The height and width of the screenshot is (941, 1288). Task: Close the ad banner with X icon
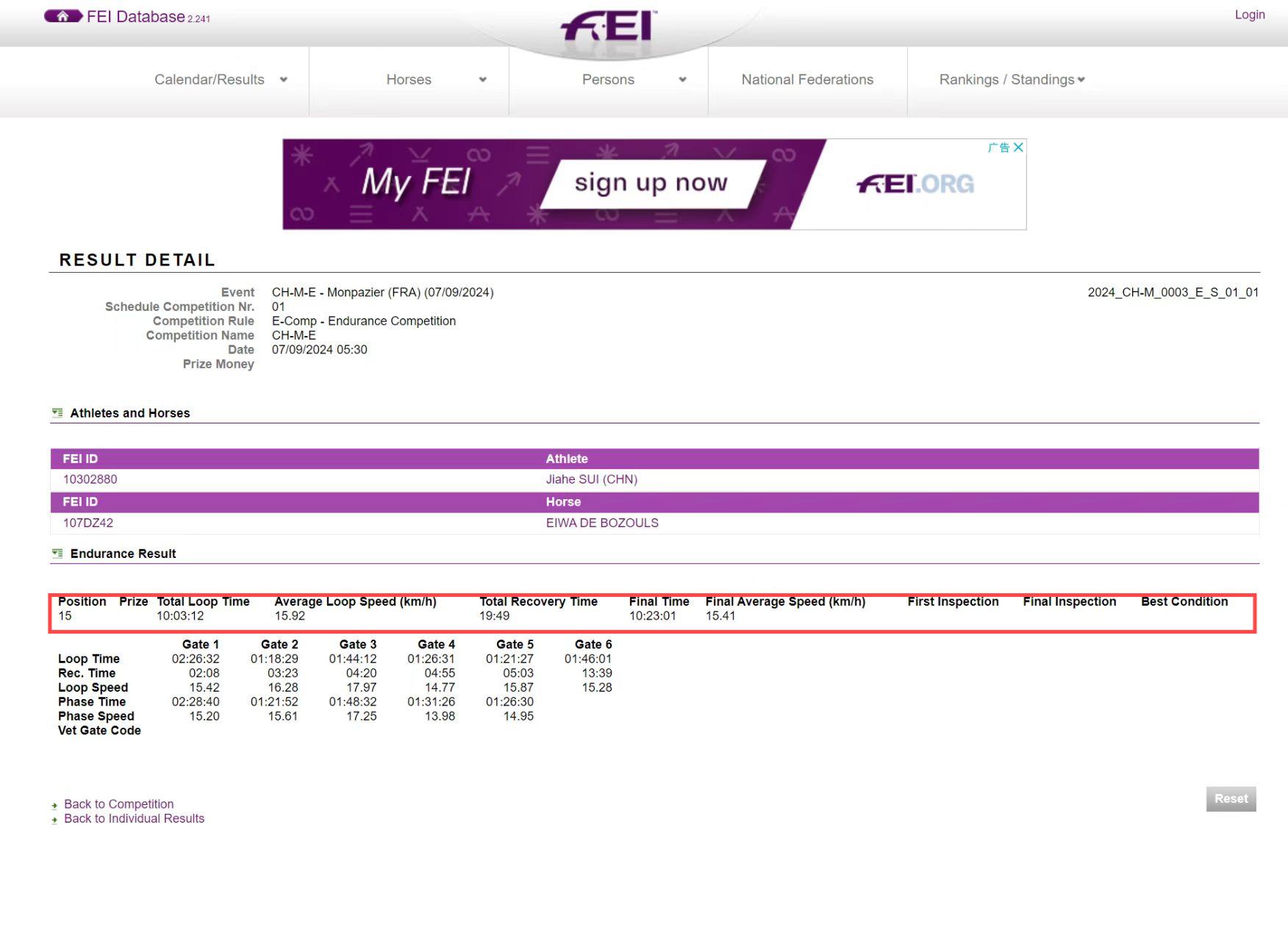pos(1018,148)
